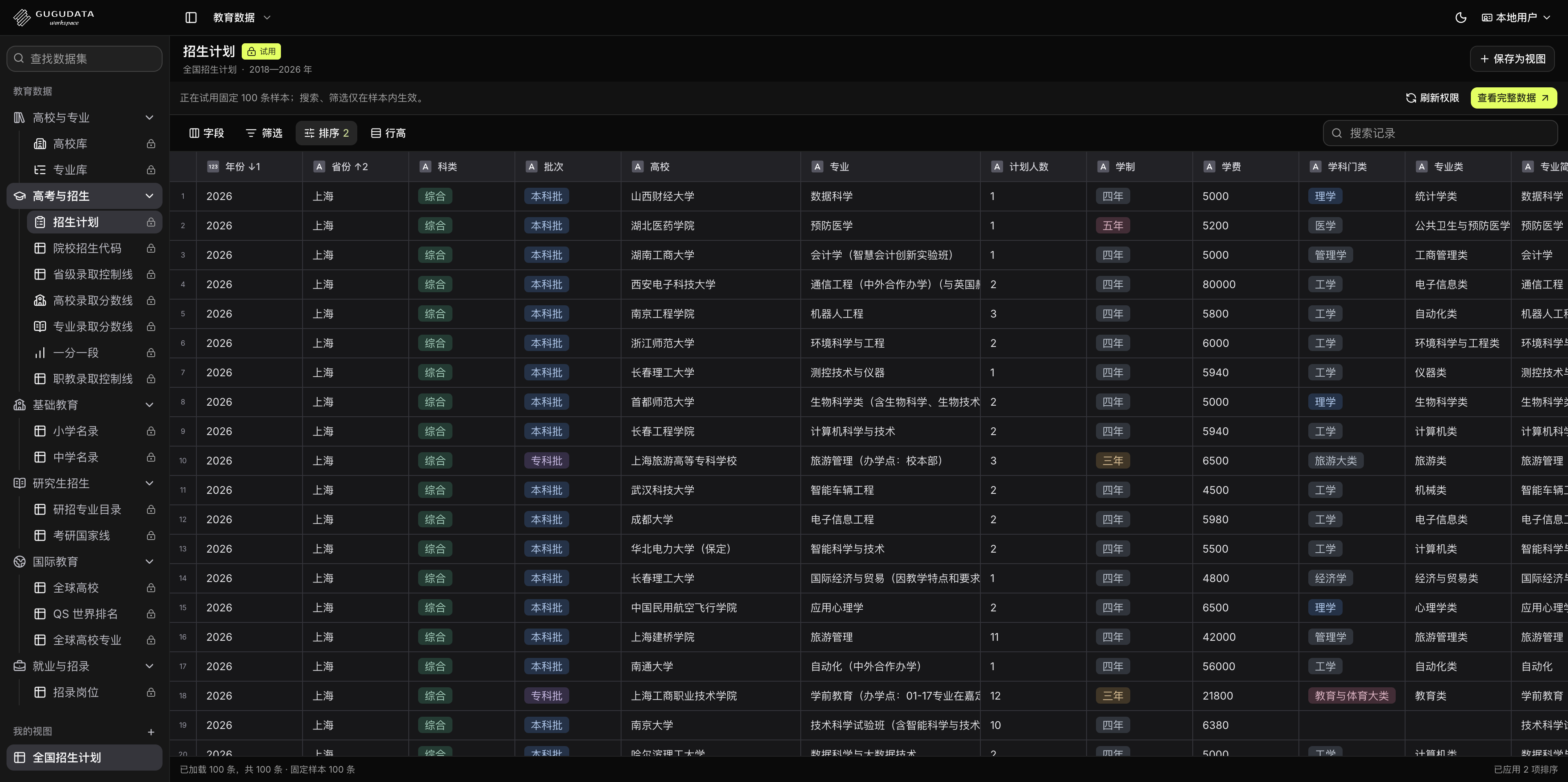Image resolution: width=1568 pixels, height=782 pixels.
Task: Open 小学名录 dataset
Action: [x=94, y=431]
